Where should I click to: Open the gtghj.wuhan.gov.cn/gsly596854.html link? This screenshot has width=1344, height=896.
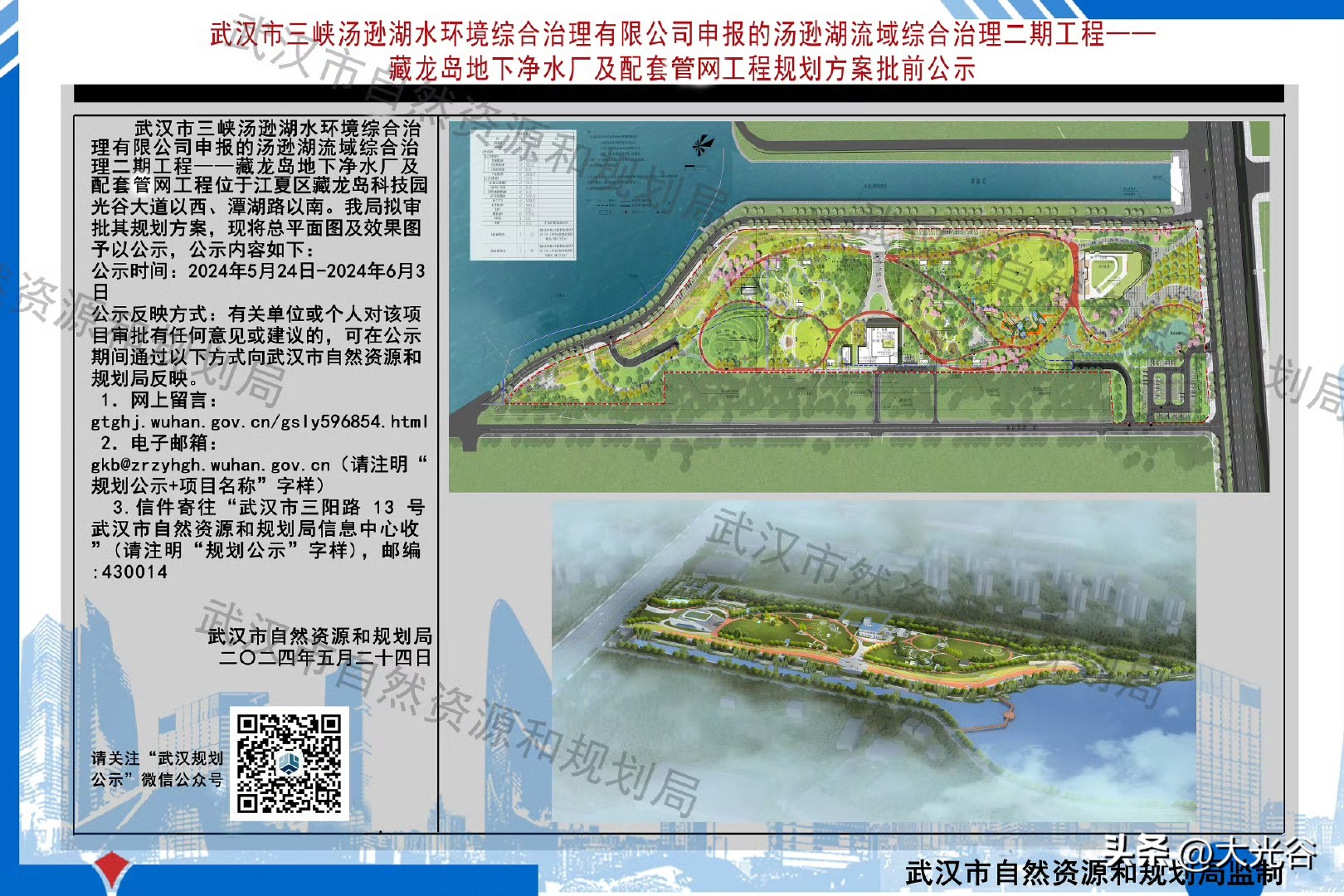(259, 421)
